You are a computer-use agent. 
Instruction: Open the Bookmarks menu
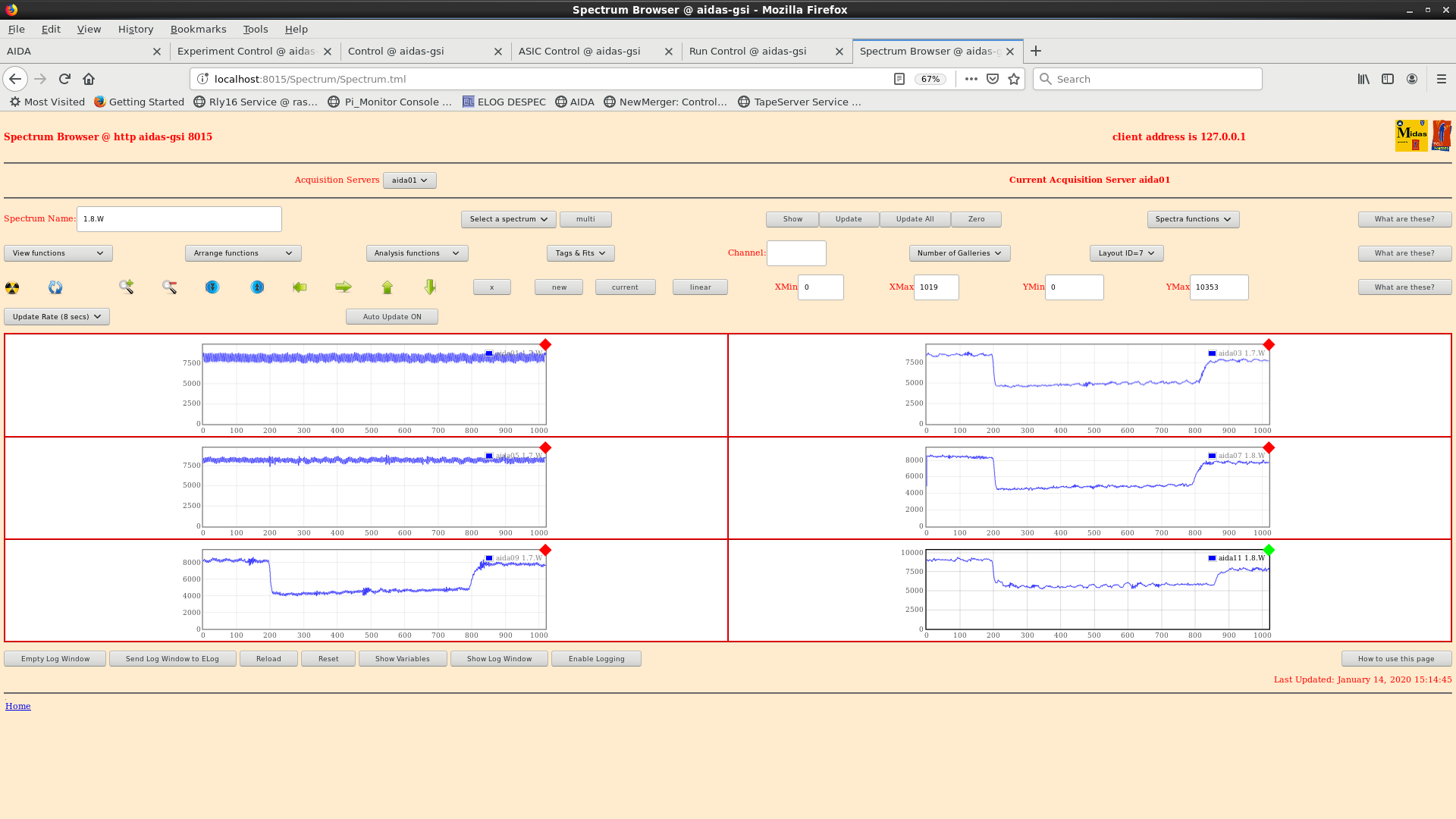pyautogui.click(x=198, y=29)
